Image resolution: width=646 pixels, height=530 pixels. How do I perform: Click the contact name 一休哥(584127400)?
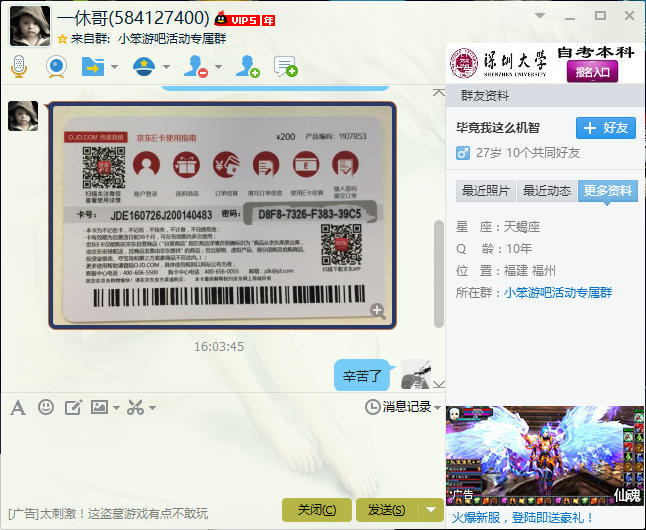(x=133, y=18)
